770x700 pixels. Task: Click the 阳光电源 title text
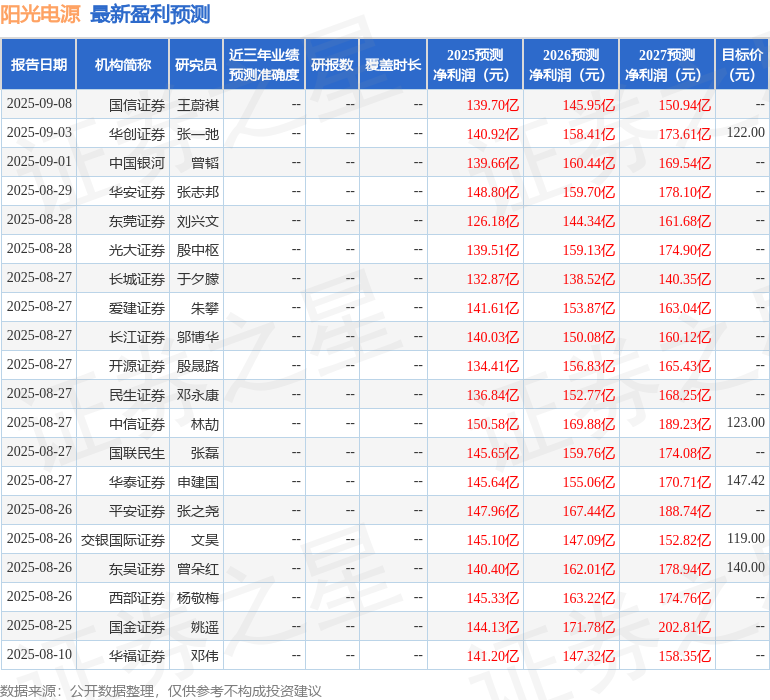pos(40,14)
